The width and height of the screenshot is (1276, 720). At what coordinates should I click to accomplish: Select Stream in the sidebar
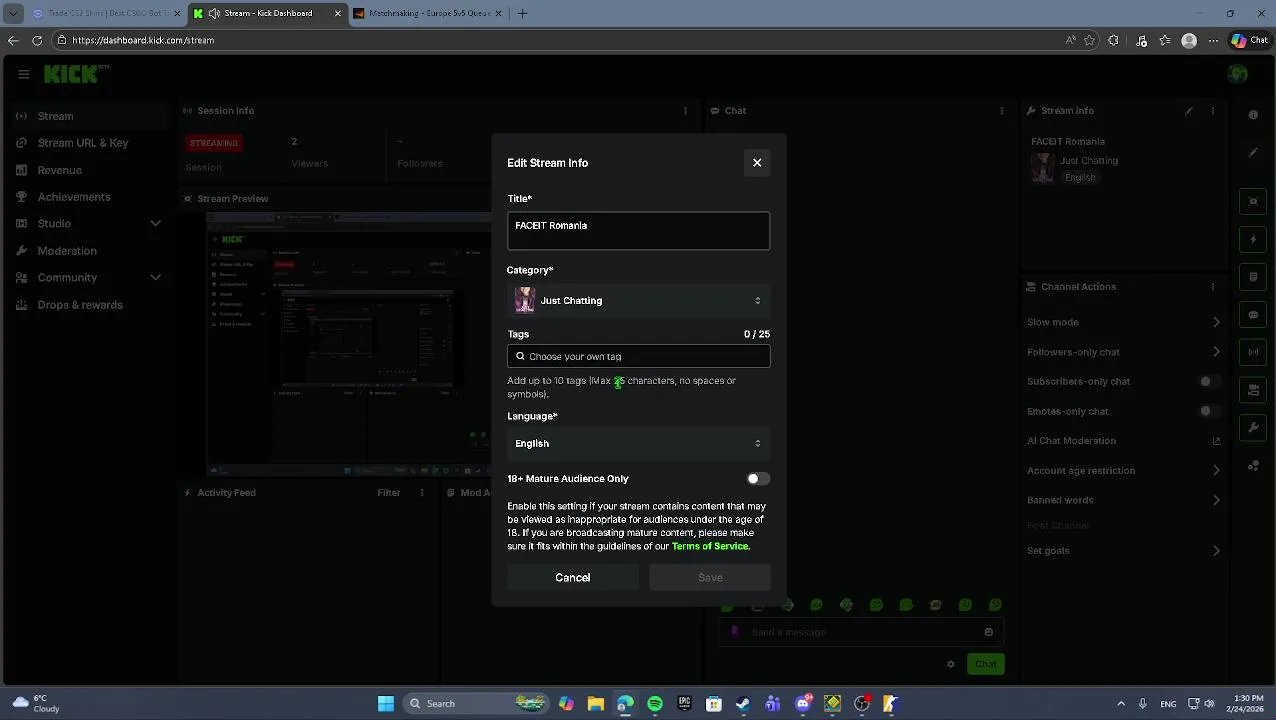pos(86,116)
